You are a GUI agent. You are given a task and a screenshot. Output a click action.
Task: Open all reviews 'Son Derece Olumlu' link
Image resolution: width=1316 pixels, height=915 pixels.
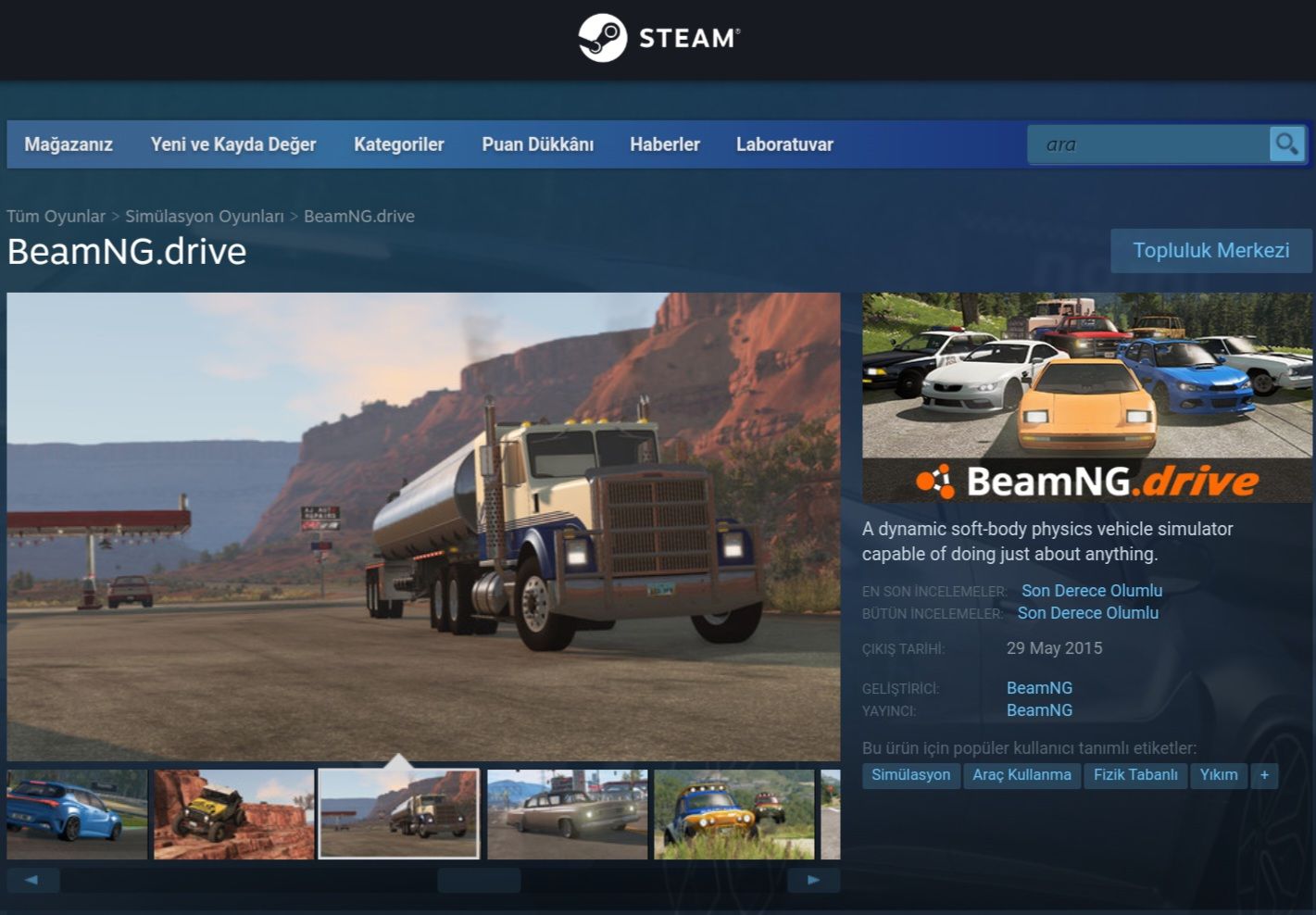(1088, 613)
